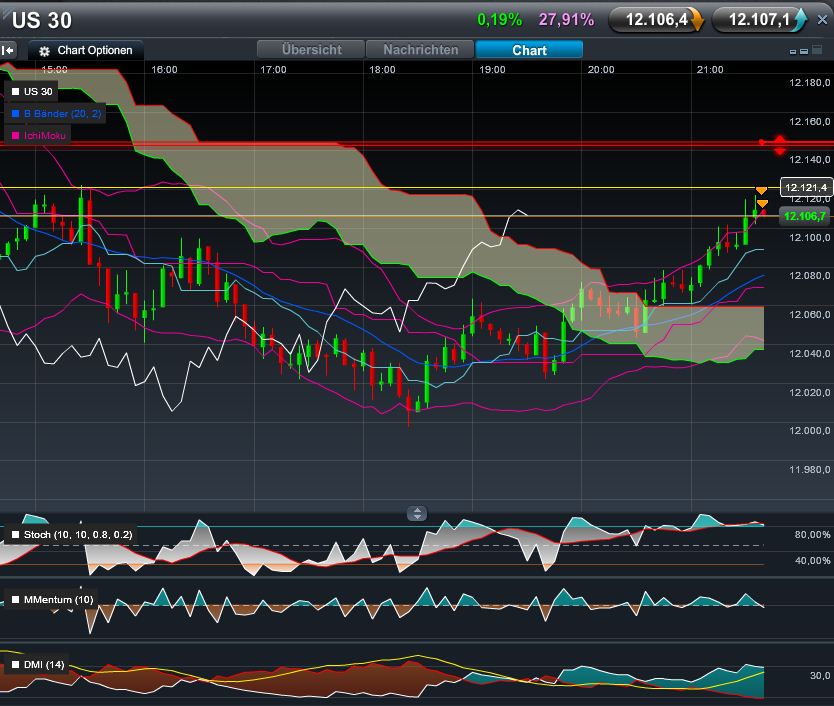Open Chart Optionen via the gear icon

coord(44,49)
